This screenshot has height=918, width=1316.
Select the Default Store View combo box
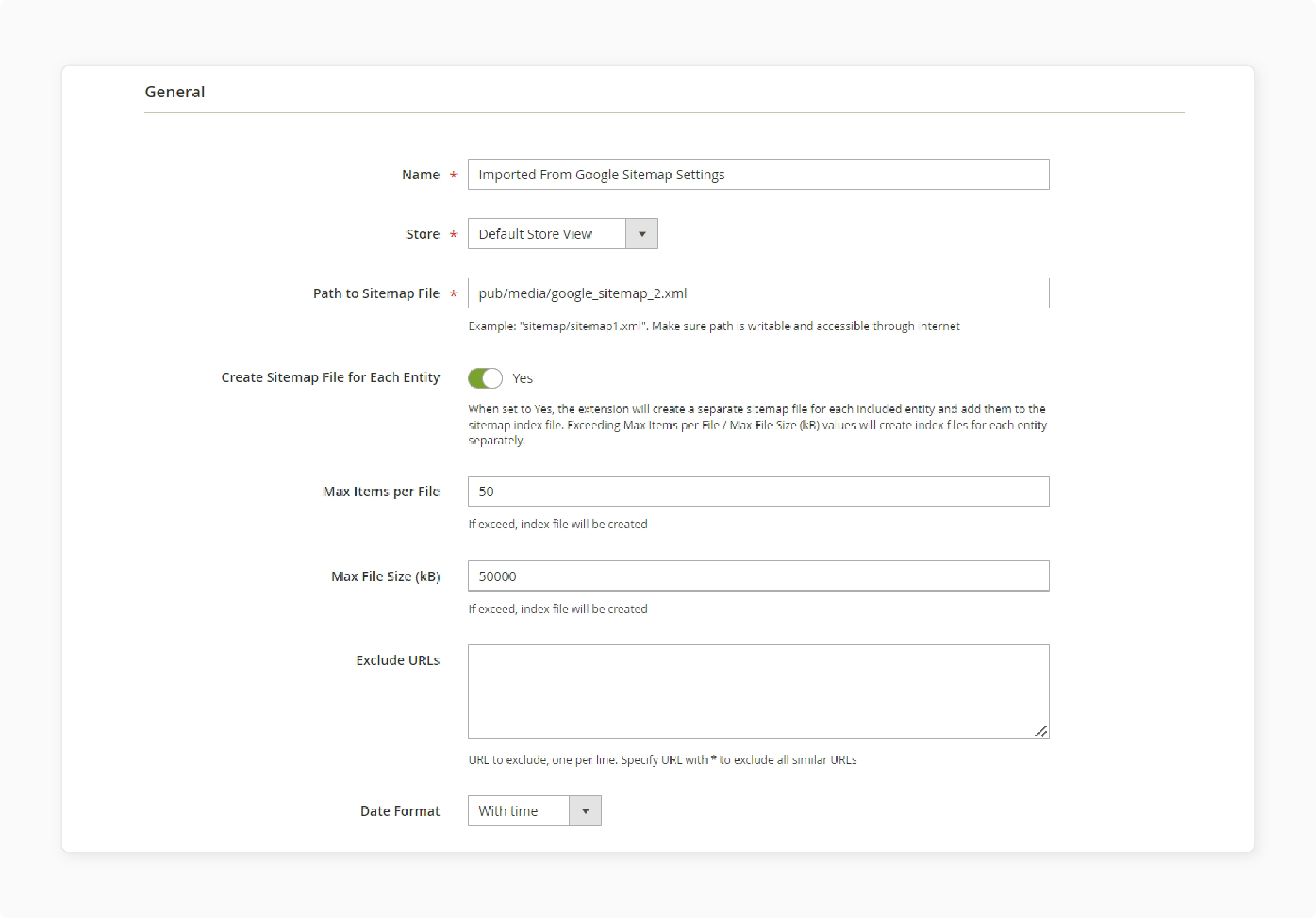(x=562, y=234)
